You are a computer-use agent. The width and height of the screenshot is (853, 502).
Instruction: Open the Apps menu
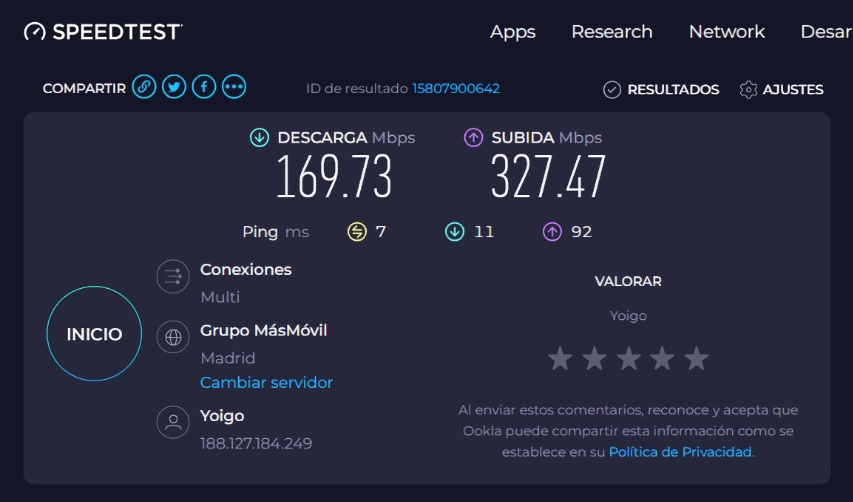pos(512,32)
